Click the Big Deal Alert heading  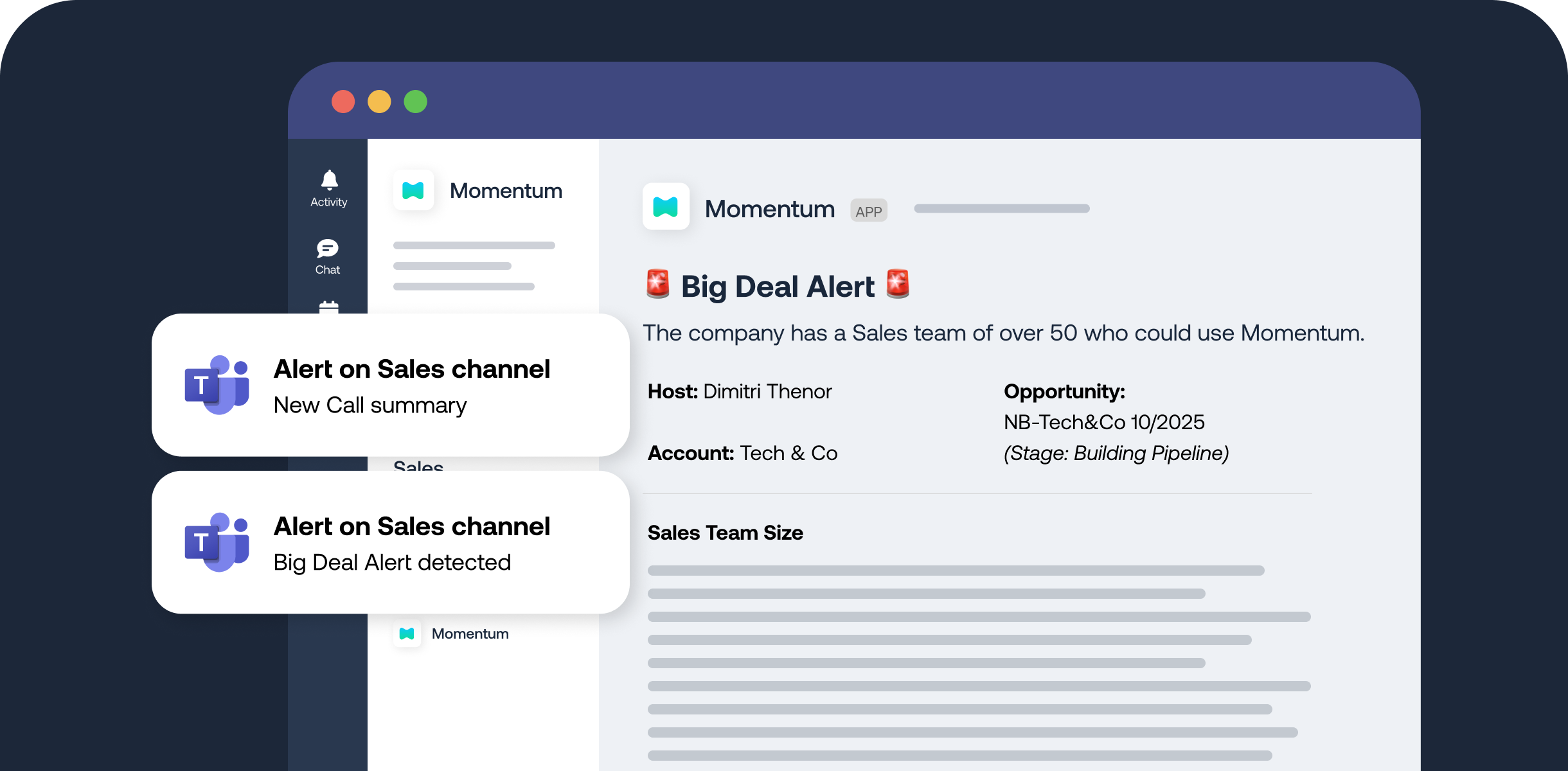[778, 286]
